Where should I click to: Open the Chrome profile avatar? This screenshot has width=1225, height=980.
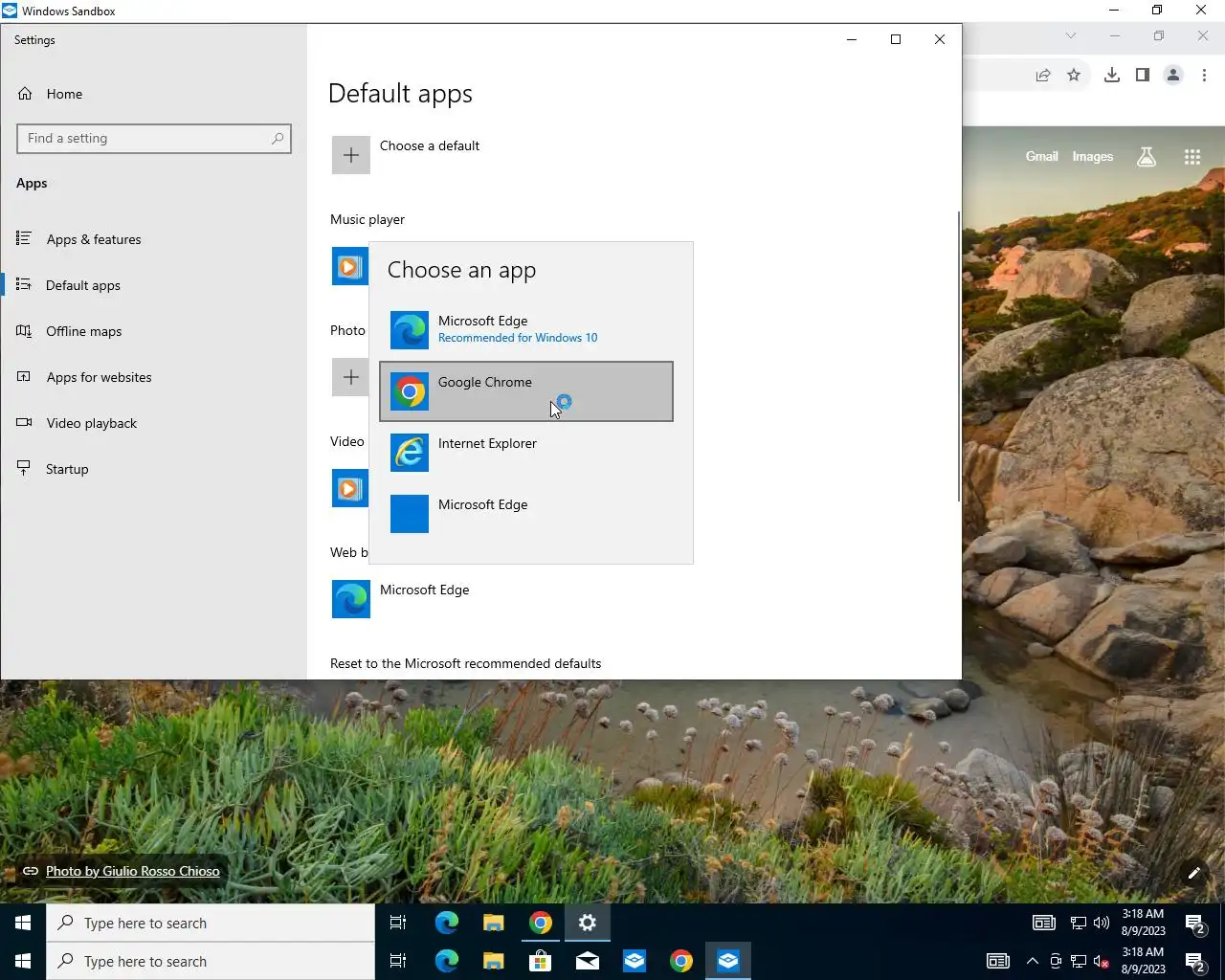tap(1173, 75)
